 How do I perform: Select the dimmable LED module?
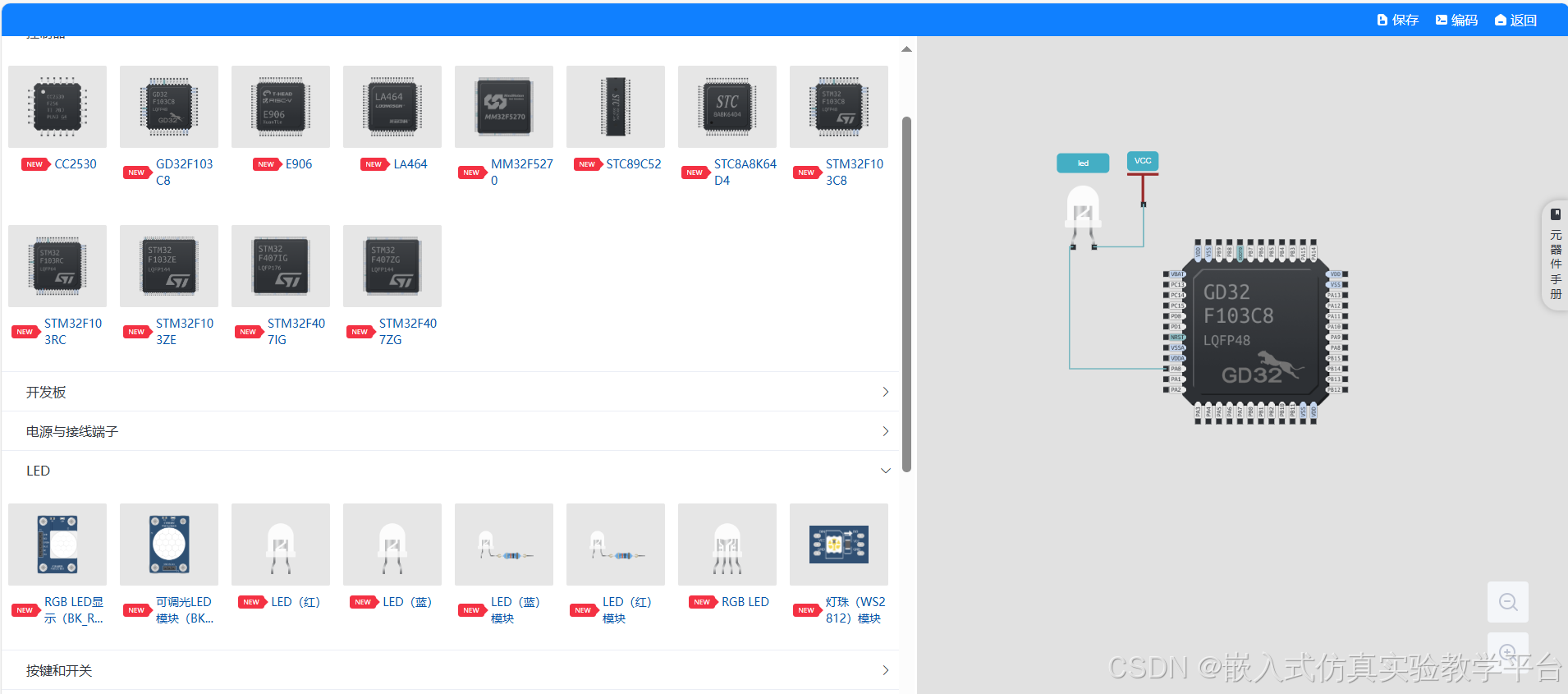click(x=169, y=545)
